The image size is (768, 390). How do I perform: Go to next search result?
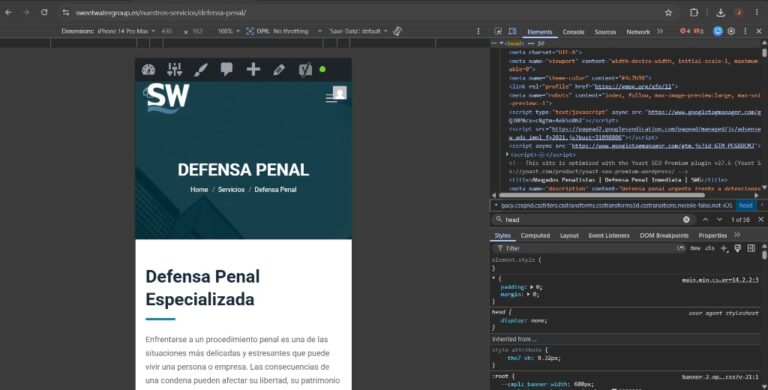(719, 219)
